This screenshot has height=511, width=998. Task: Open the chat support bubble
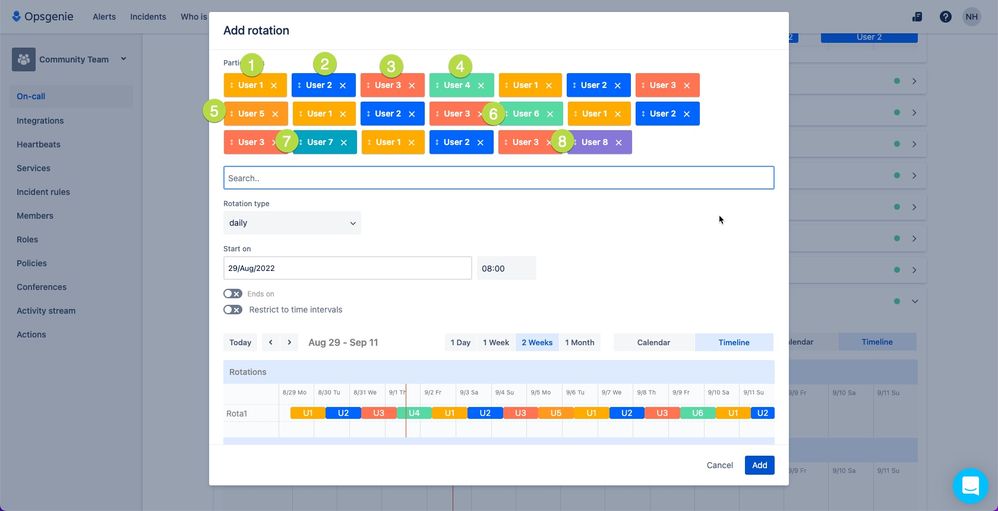click(970, 486)
